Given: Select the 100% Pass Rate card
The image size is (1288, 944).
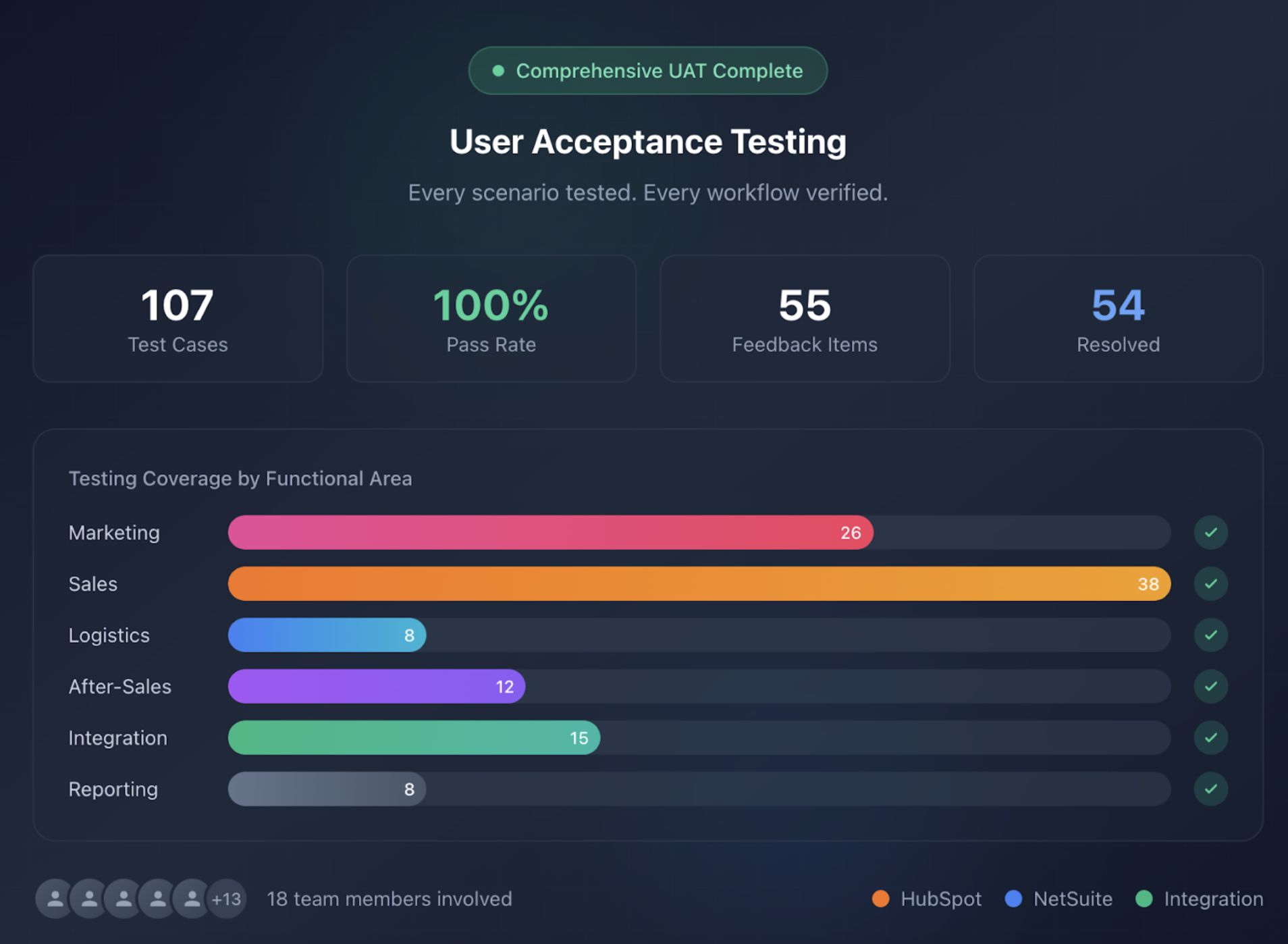Looking at the screenshot, I should pyautogui.click(x=491, y=318).
